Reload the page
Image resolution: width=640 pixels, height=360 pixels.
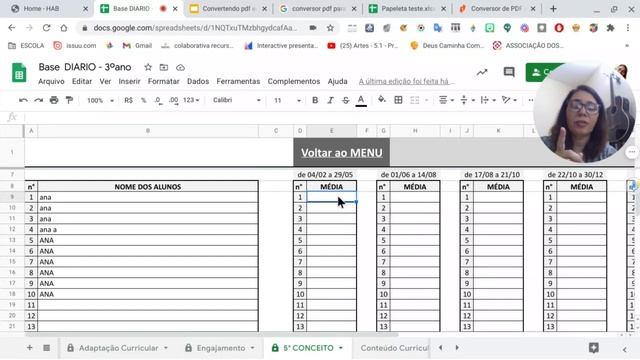coord(46,28)
